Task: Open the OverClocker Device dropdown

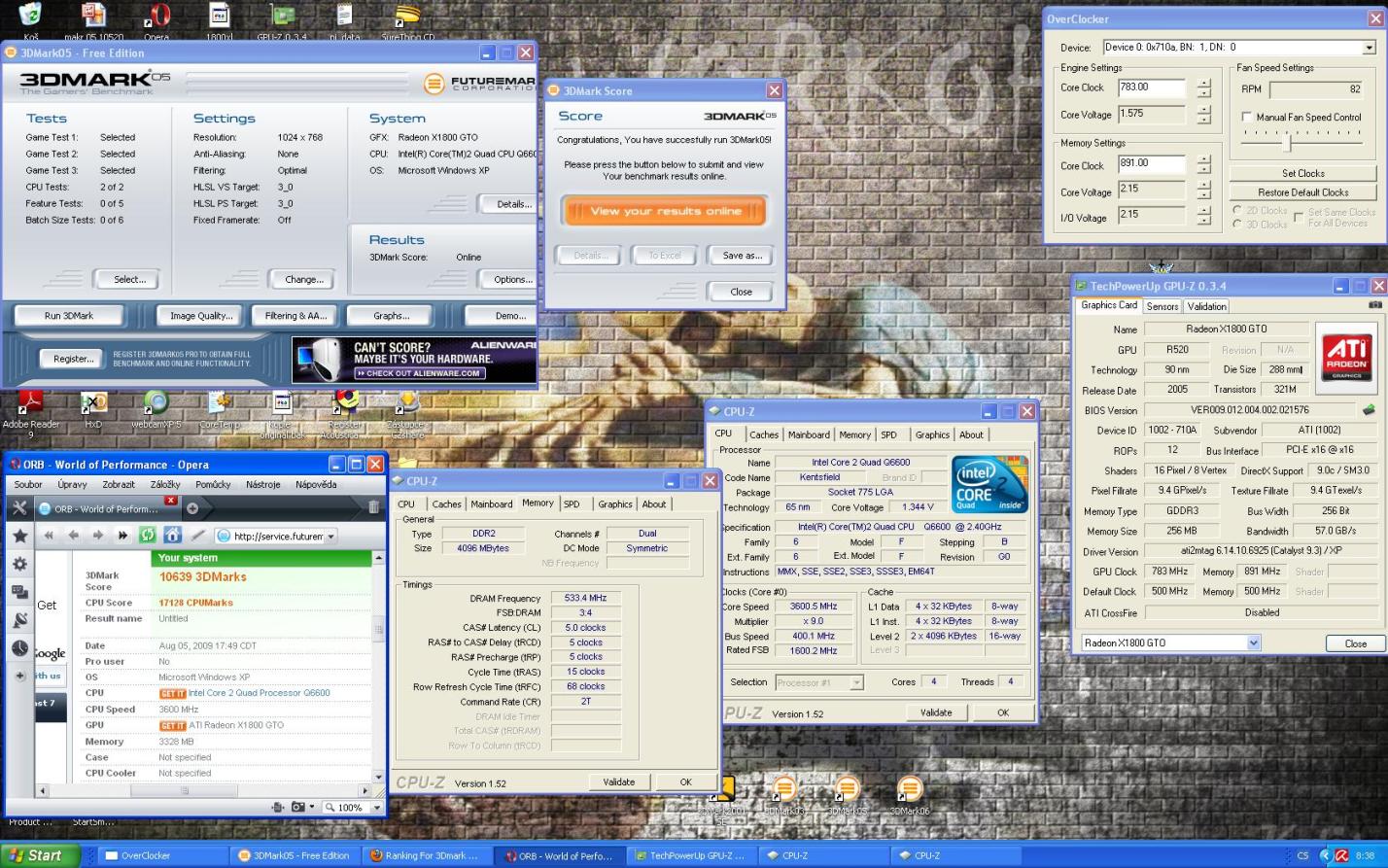Action: [1369, 47]
